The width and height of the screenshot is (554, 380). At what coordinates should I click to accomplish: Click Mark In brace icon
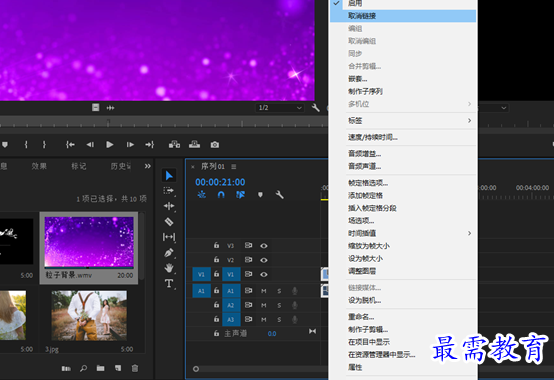pyautogui.click(x=26, y=144)
